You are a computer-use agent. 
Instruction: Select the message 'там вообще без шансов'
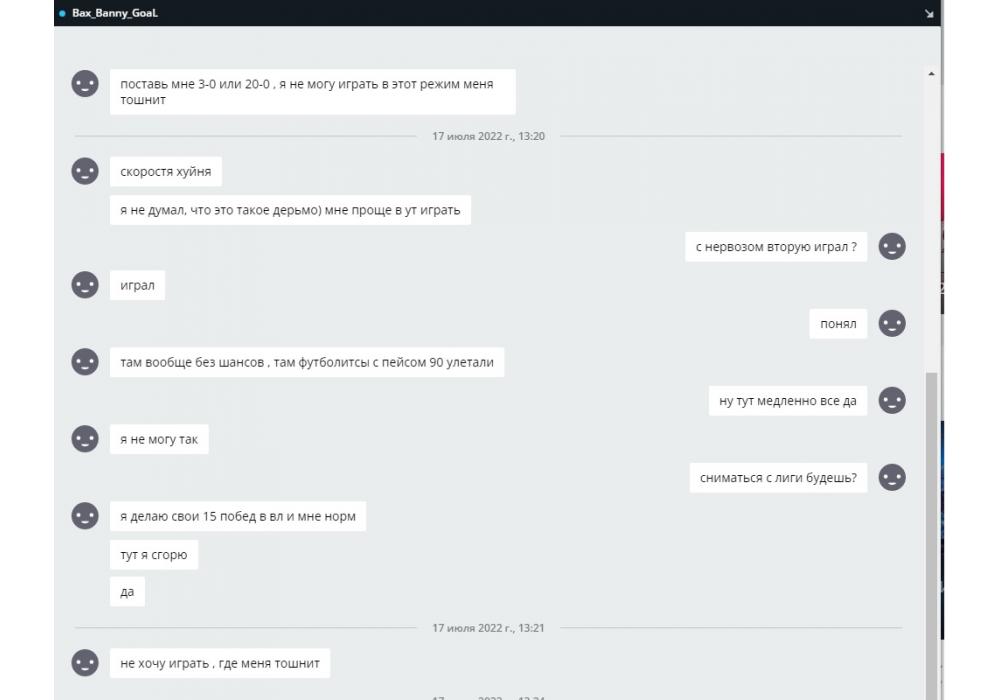[x=307, y=362]
